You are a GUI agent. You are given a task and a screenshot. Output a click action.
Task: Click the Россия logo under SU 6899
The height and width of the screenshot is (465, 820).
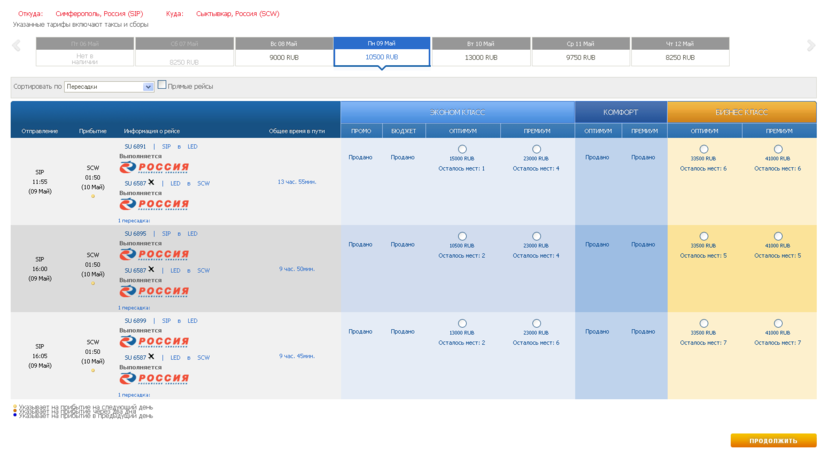pyautogui.click(x=154, y=342)
